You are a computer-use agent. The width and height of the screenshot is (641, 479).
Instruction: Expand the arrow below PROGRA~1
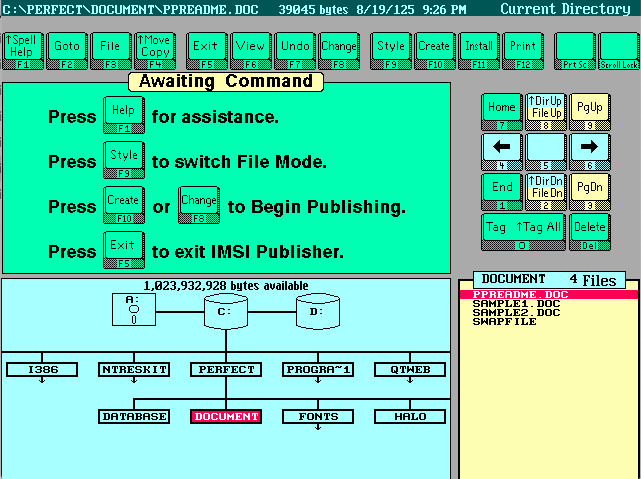coord(318,380)
